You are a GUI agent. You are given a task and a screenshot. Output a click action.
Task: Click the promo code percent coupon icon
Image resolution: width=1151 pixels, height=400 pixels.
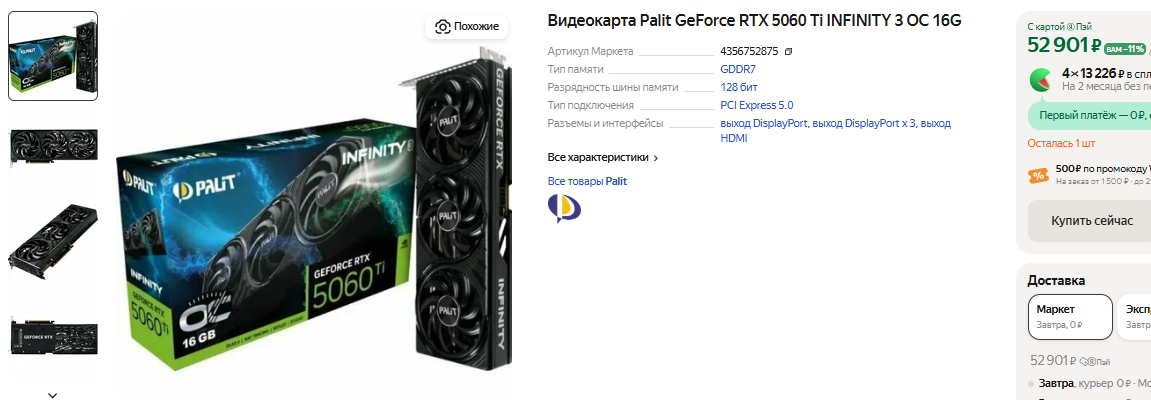click(x=1038, y=175)
